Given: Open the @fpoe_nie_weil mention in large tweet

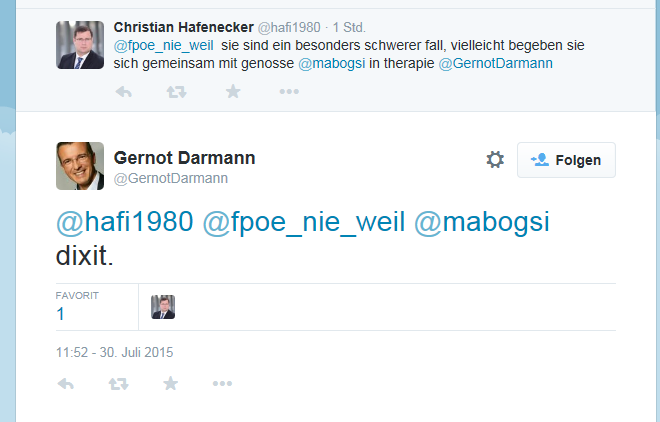Looking at the screenshot, I should (x=304, y=223).
